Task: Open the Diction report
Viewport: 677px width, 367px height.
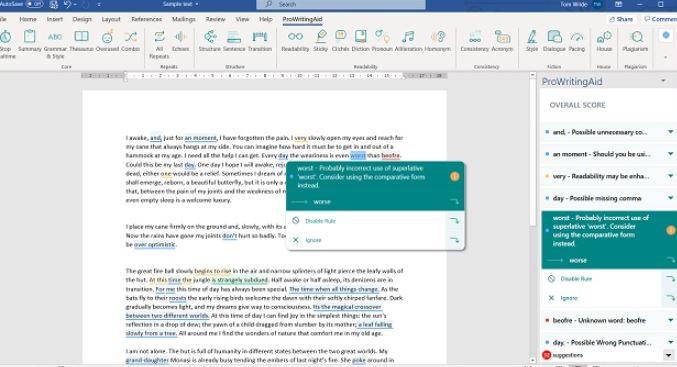Action: click(x=361, y=41)
